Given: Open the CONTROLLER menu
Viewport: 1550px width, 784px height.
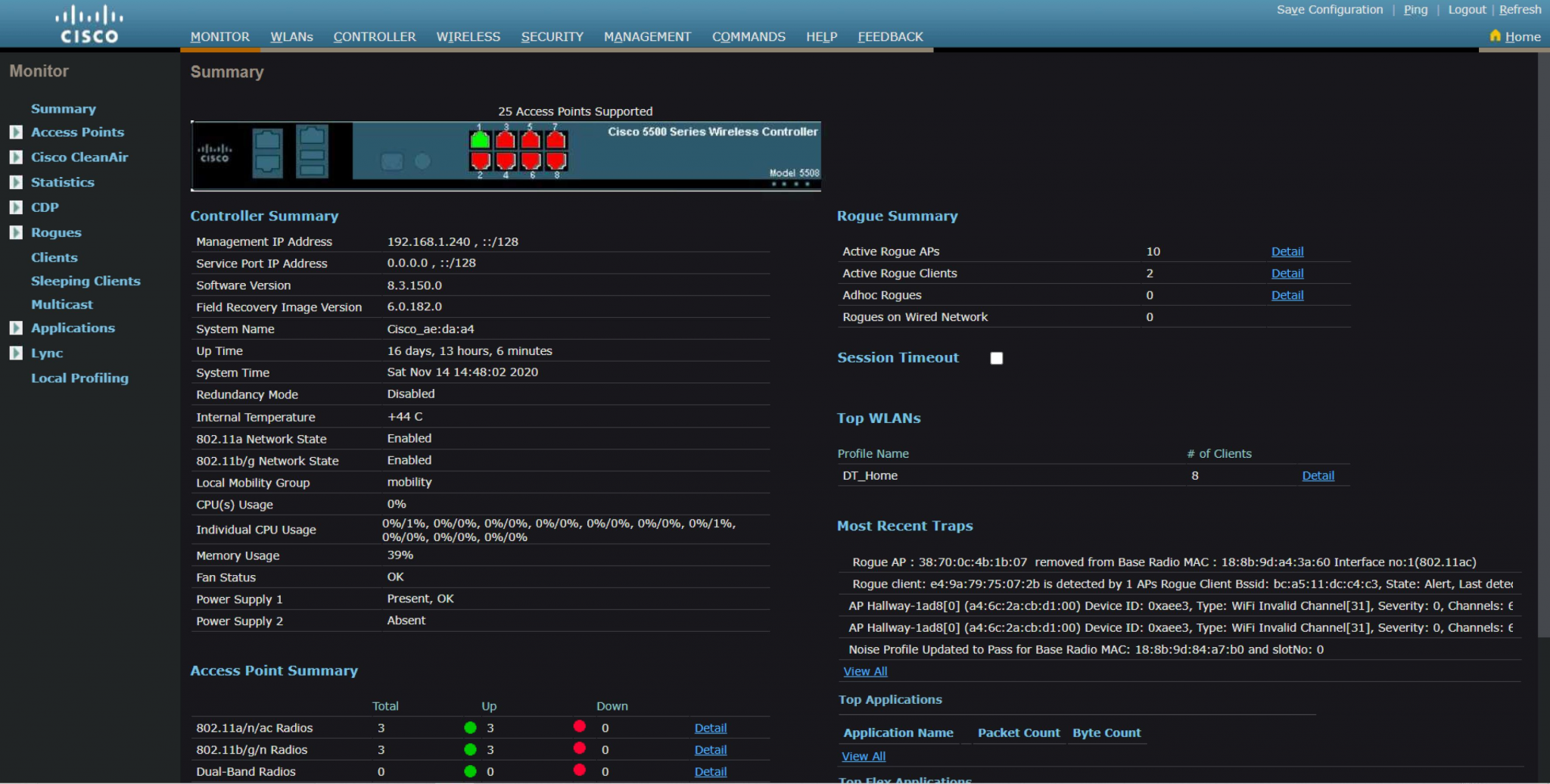Looking at the screenshot, I should pos(375,36).
